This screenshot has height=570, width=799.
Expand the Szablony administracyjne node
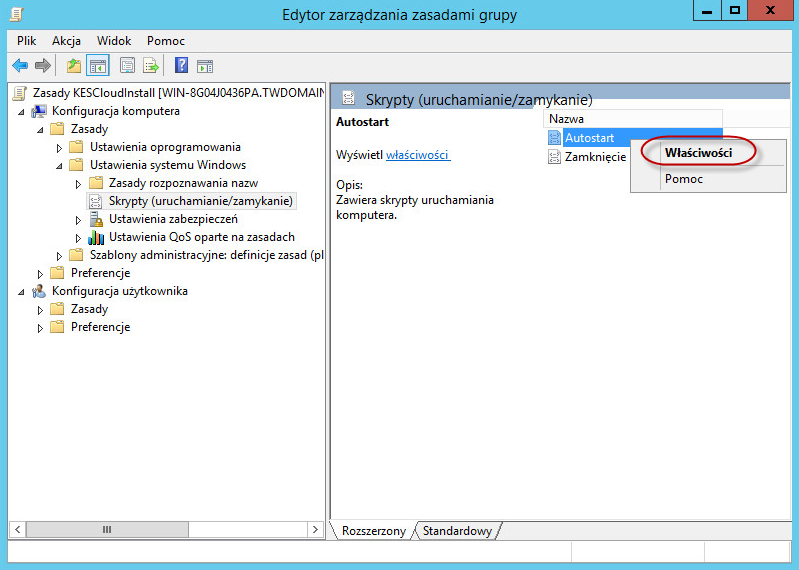59,256
